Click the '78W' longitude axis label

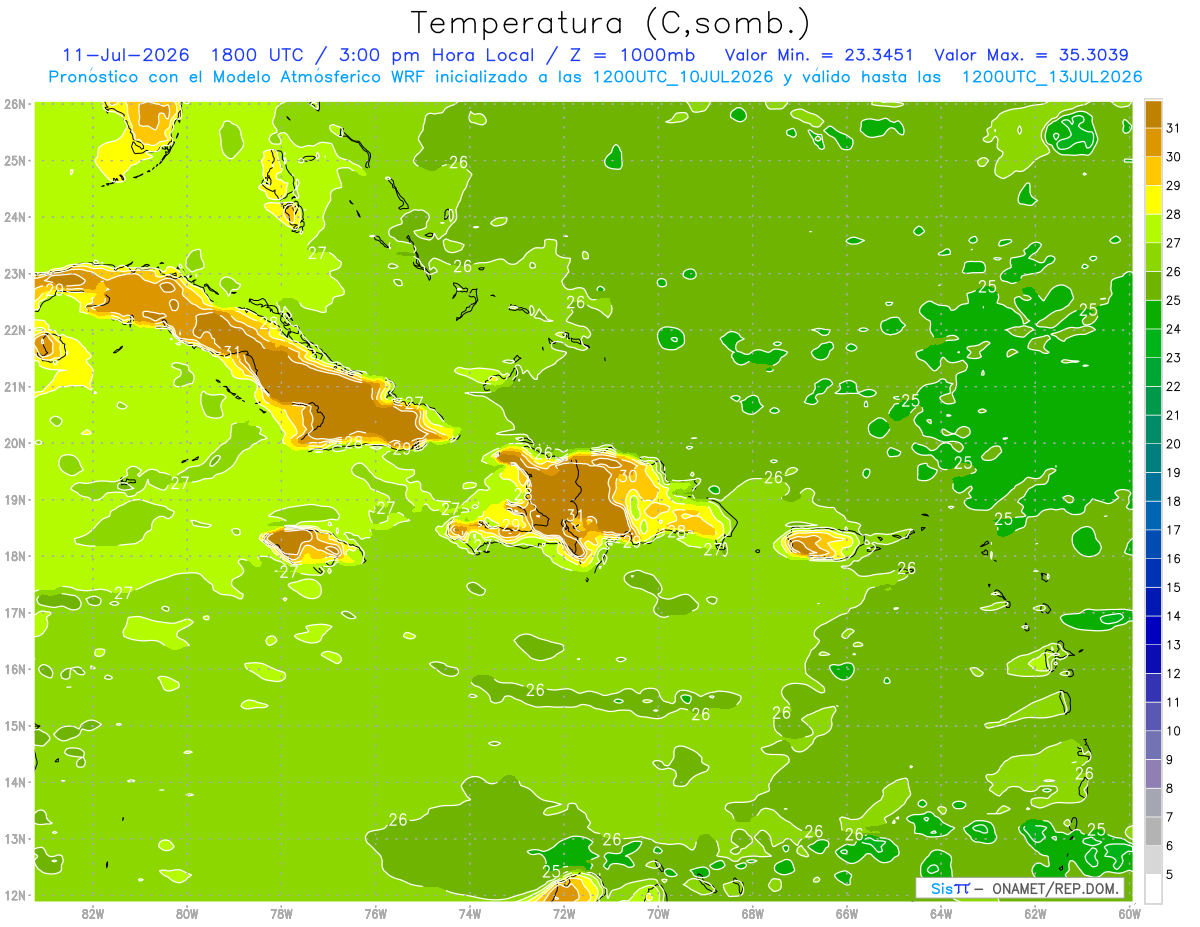[281, 913]
